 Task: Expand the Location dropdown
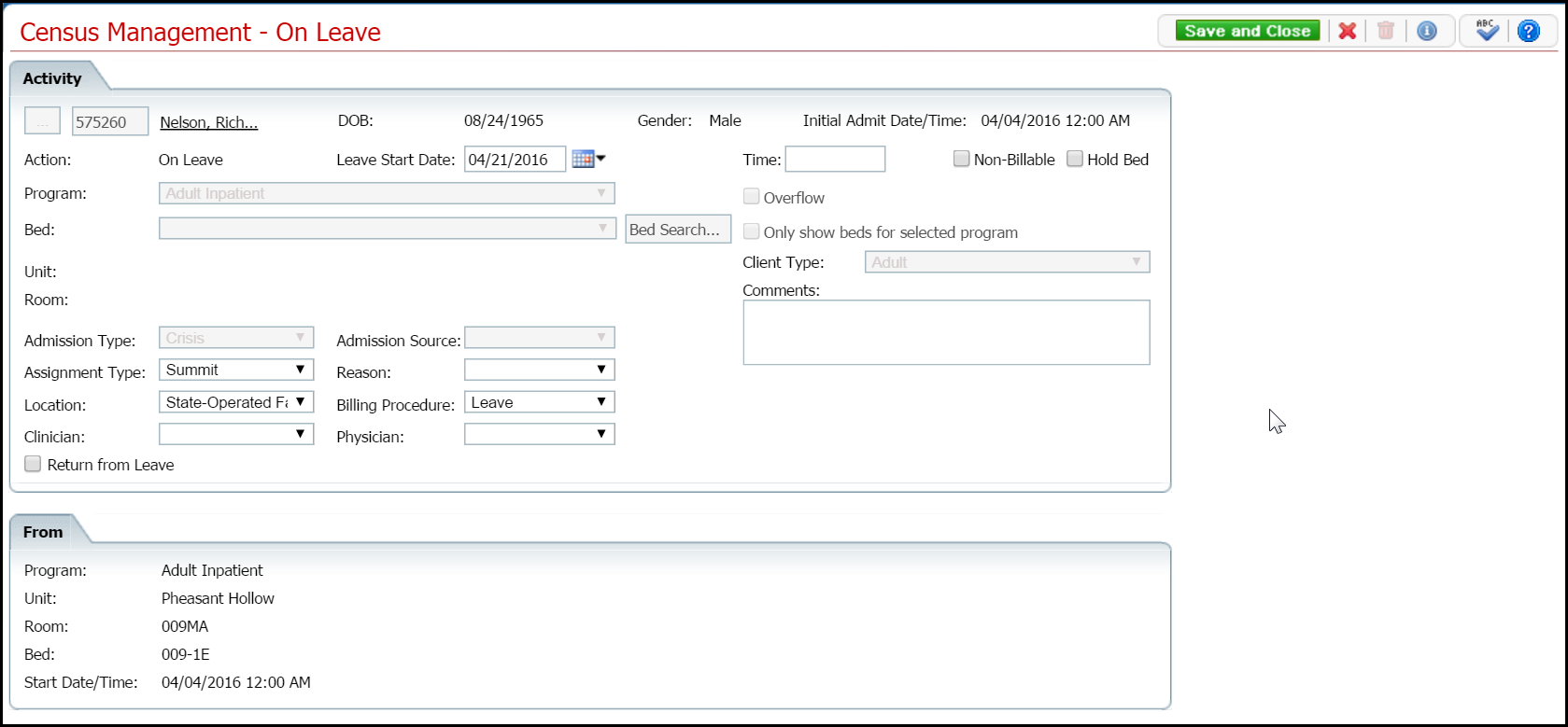tap(236, 403)
